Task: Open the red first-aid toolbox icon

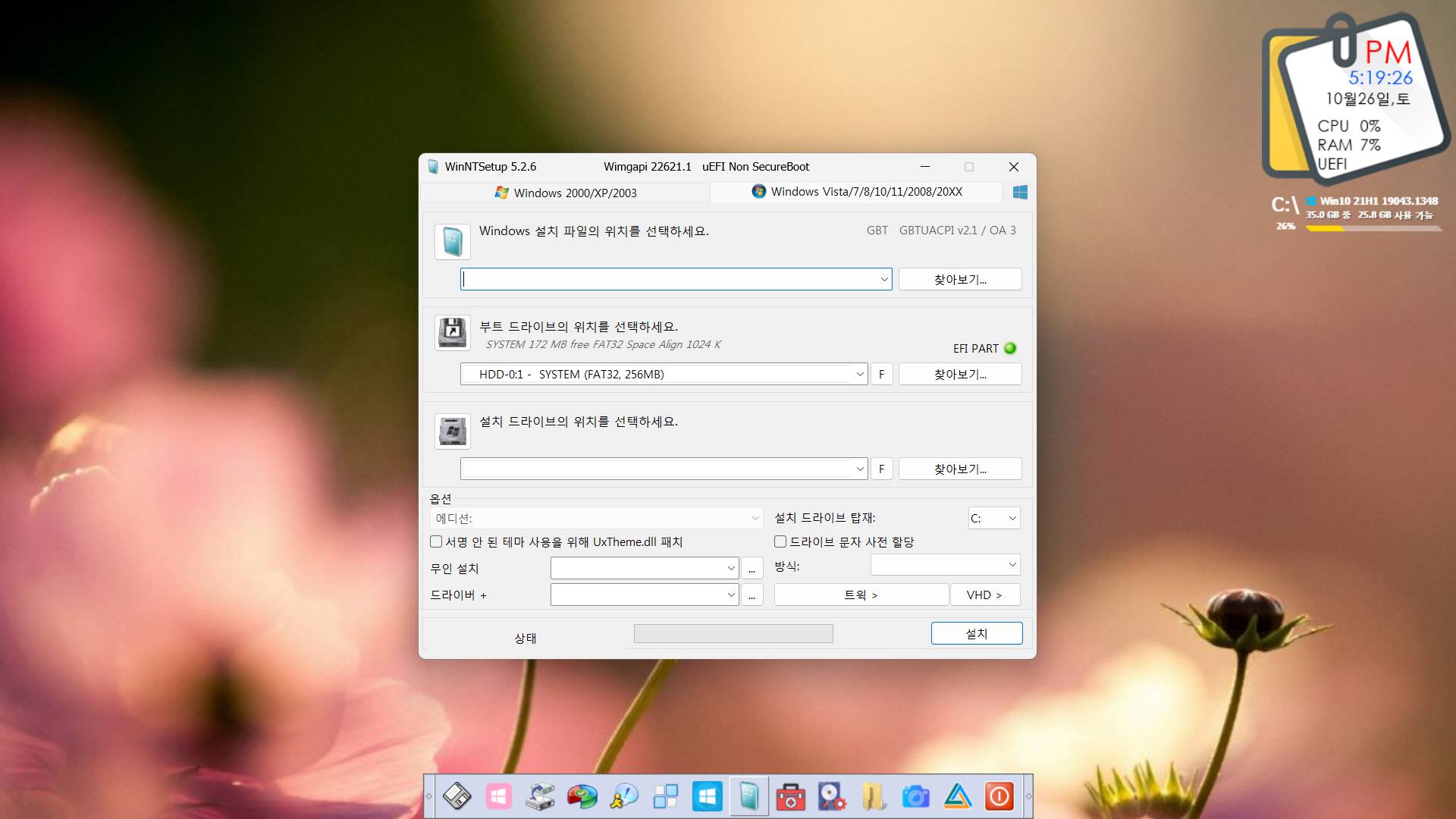Action: coord(790,796)
